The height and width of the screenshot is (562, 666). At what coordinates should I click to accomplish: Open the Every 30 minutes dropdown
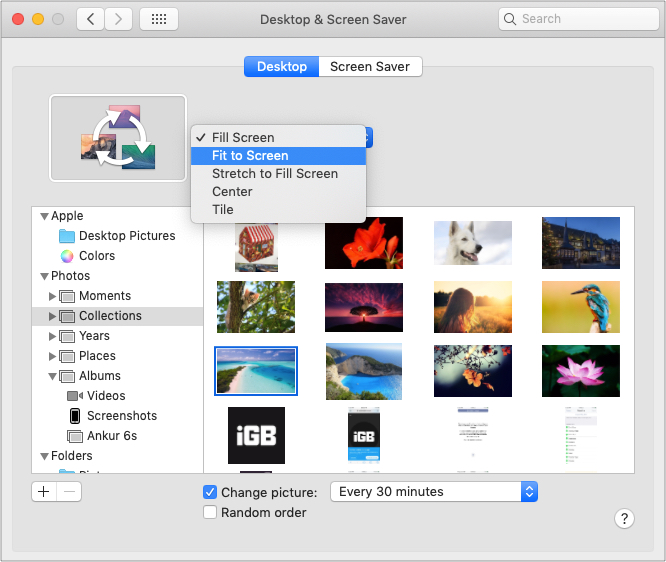pyautogui.click(x=434, y=491)
